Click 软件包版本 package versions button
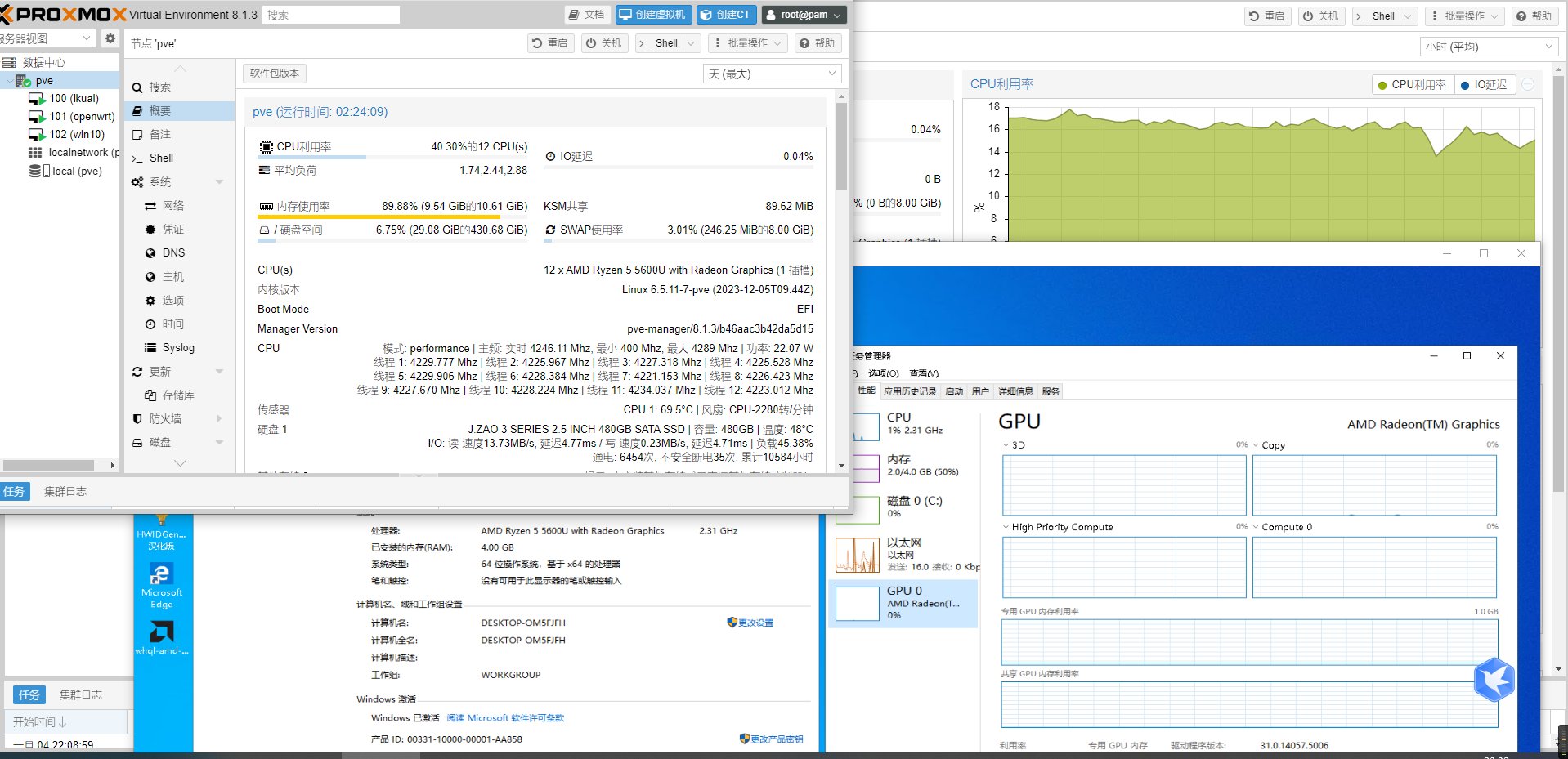This screenshot has width=1568, height=759. click(275, 74)
